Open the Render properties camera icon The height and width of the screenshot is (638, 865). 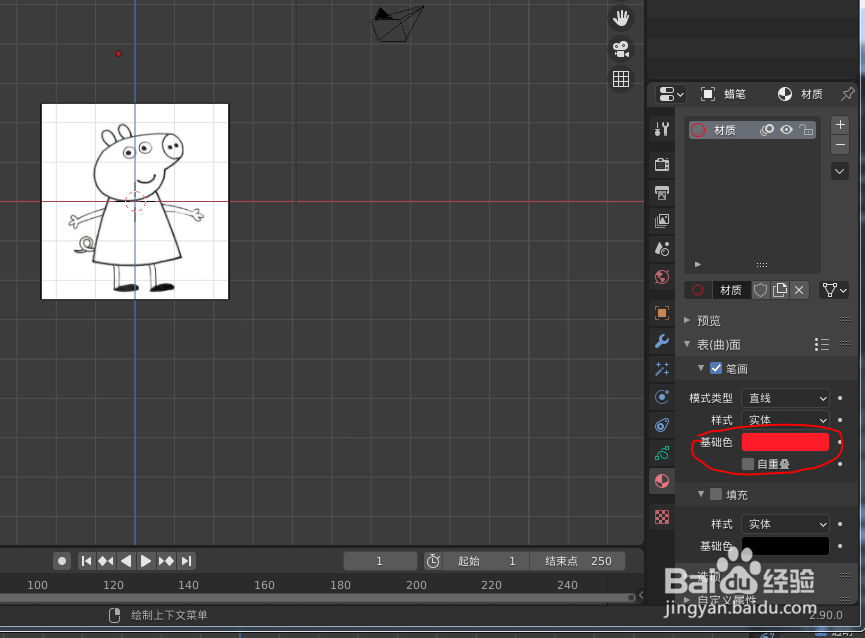tap(661, 164)
